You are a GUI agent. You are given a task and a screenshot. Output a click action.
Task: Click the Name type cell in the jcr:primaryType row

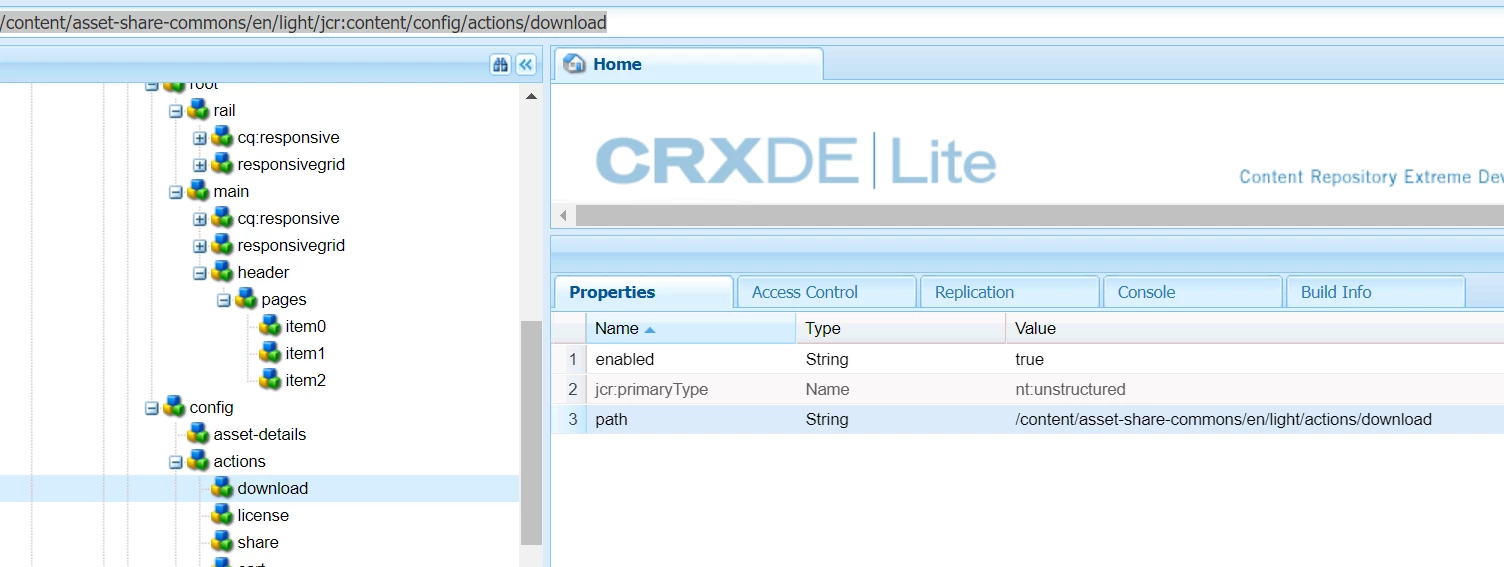pyautogui.click(x=901, y=389)
